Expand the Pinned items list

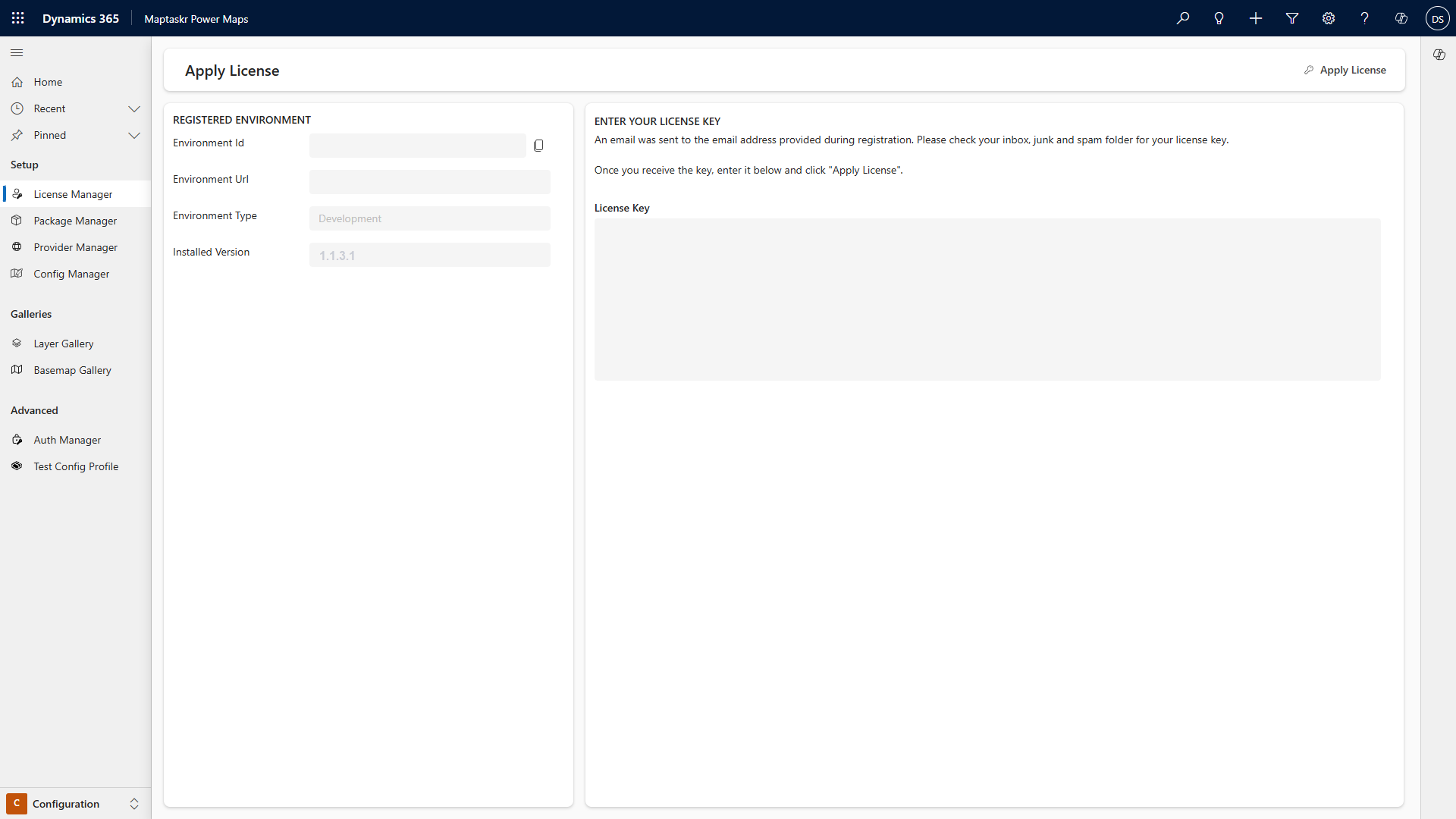pos(134,136)
